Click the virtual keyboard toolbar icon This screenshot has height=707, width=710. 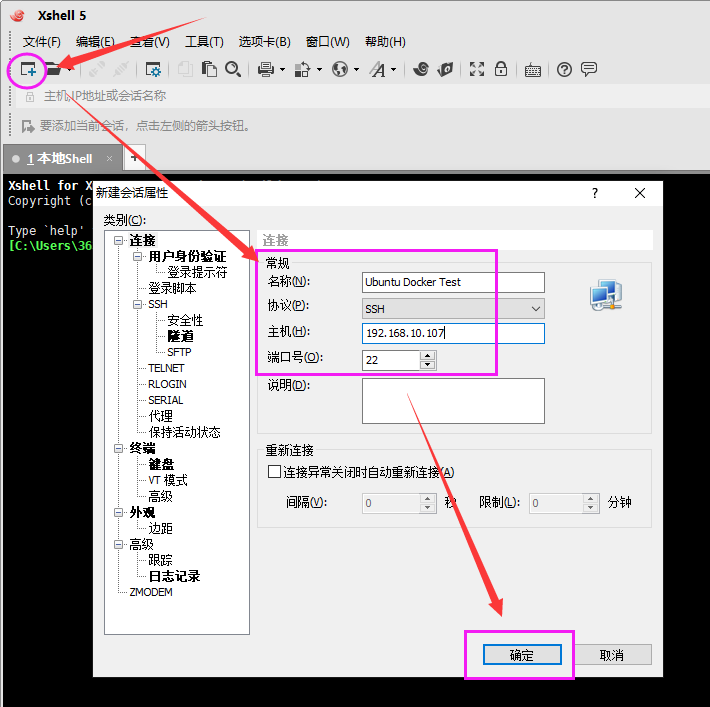533,70
